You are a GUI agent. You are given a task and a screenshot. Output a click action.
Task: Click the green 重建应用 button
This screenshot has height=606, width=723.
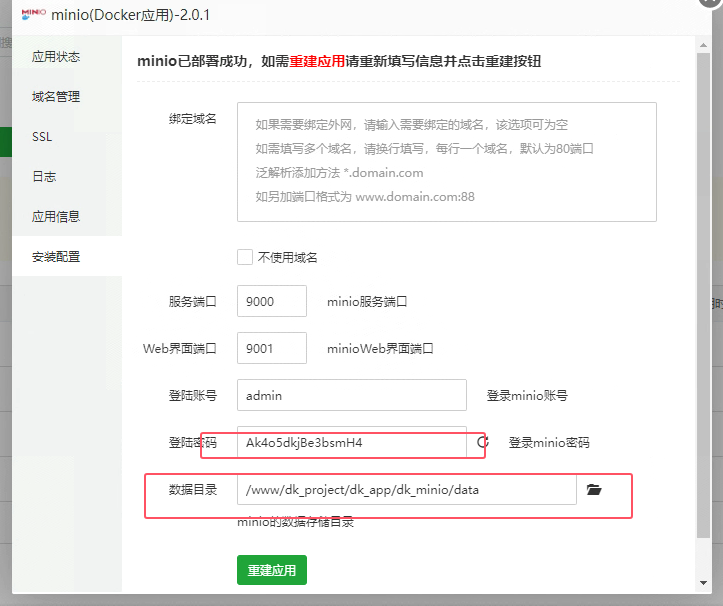[272, 570]
